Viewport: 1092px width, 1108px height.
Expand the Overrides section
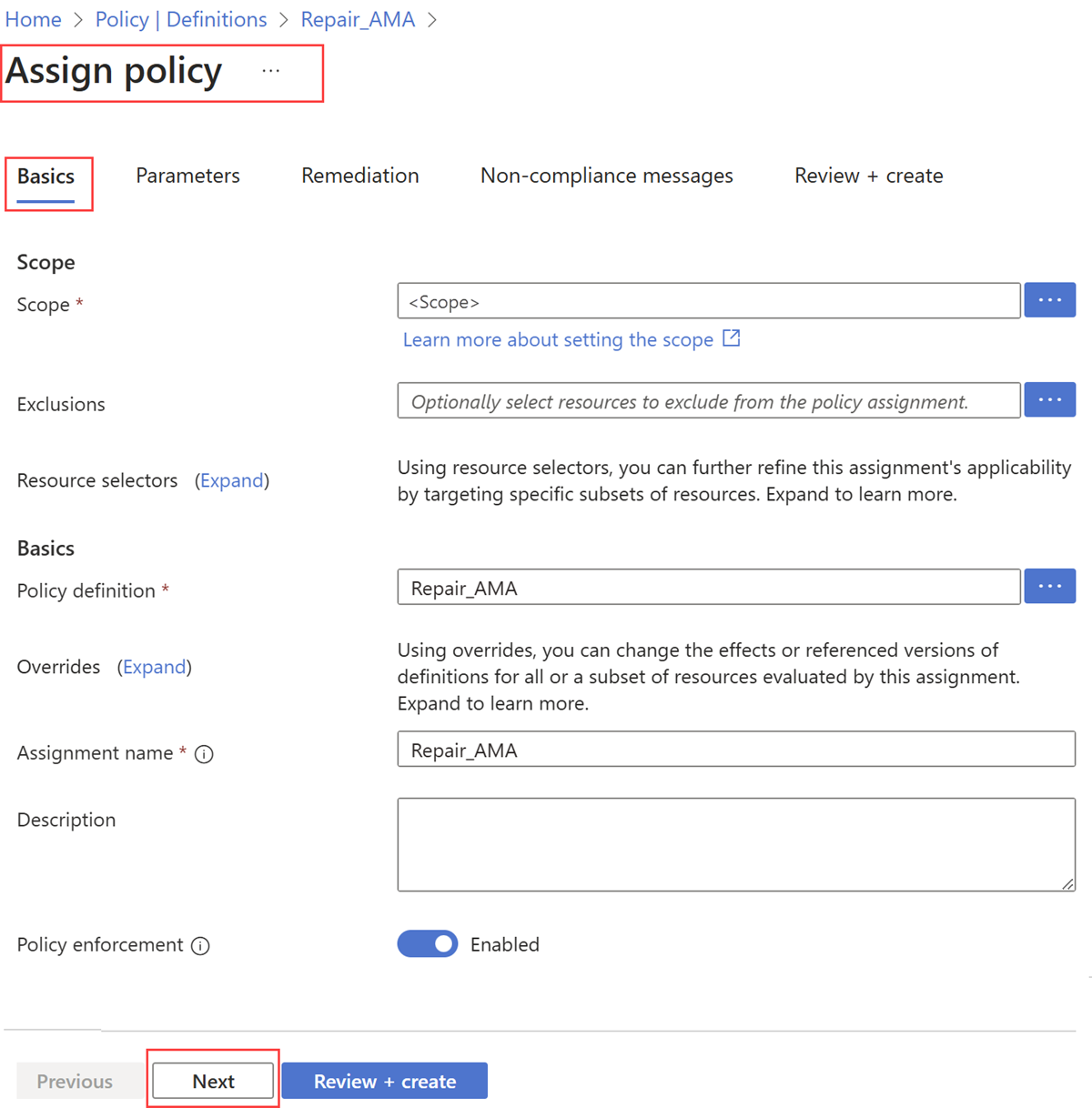click(155, 667)
